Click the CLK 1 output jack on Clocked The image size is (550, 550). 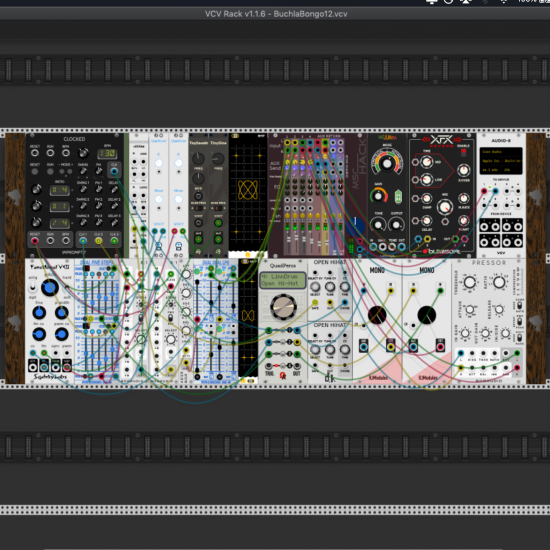click(83, 241)
